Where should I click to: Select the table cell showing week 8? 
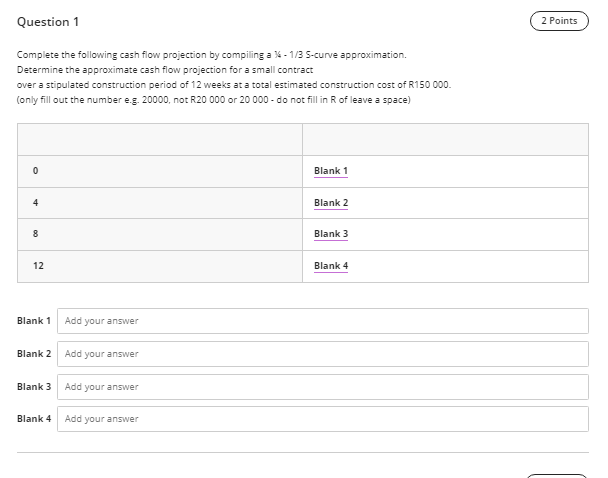click(x=160, y=234)
